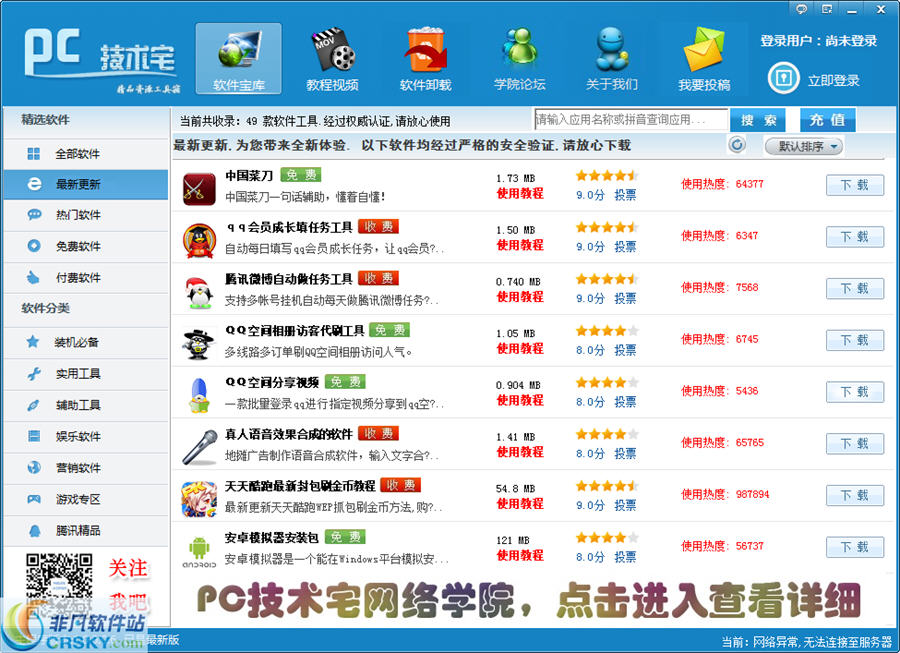This screenshot has width=900, height=653.
Task: Click the 充值 recharge button
Action: (828, 118)
